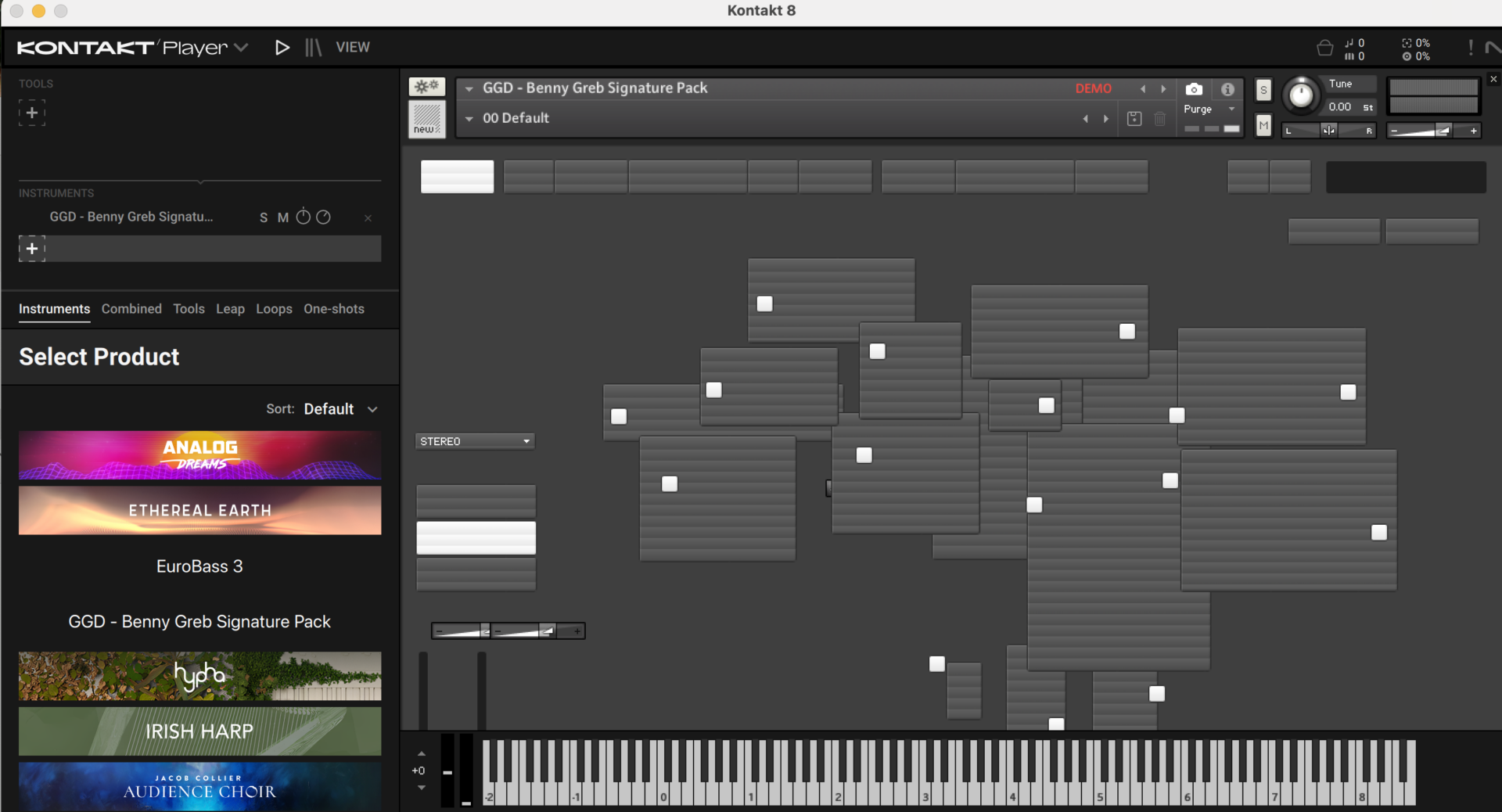Open the Purge dropdown menu
Image resolution: width=1502 pixels, height=812 pixels.
click(1209, 110)
